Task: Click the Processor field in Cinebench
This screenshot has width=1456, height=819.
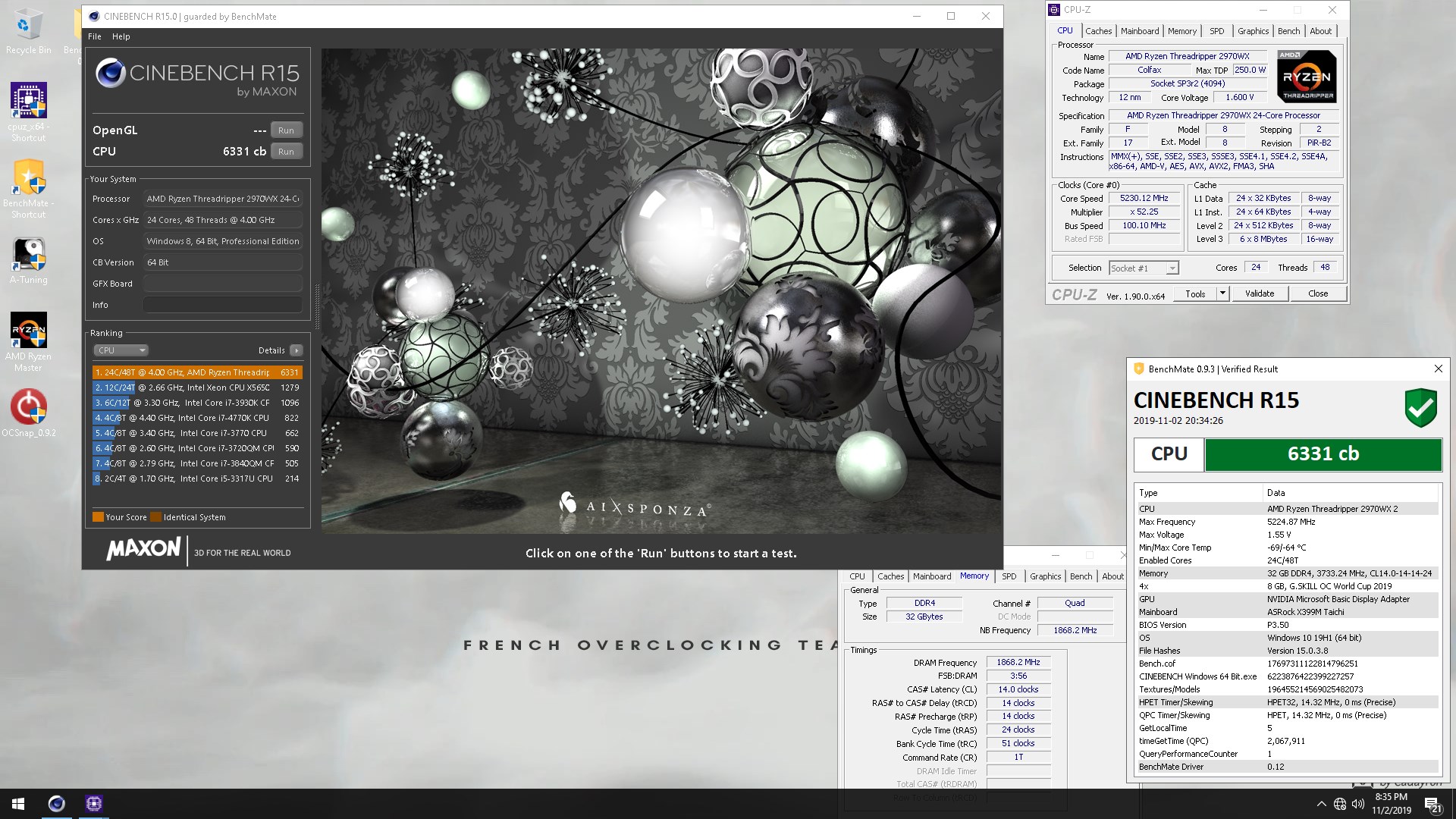Action: [223, 199]
